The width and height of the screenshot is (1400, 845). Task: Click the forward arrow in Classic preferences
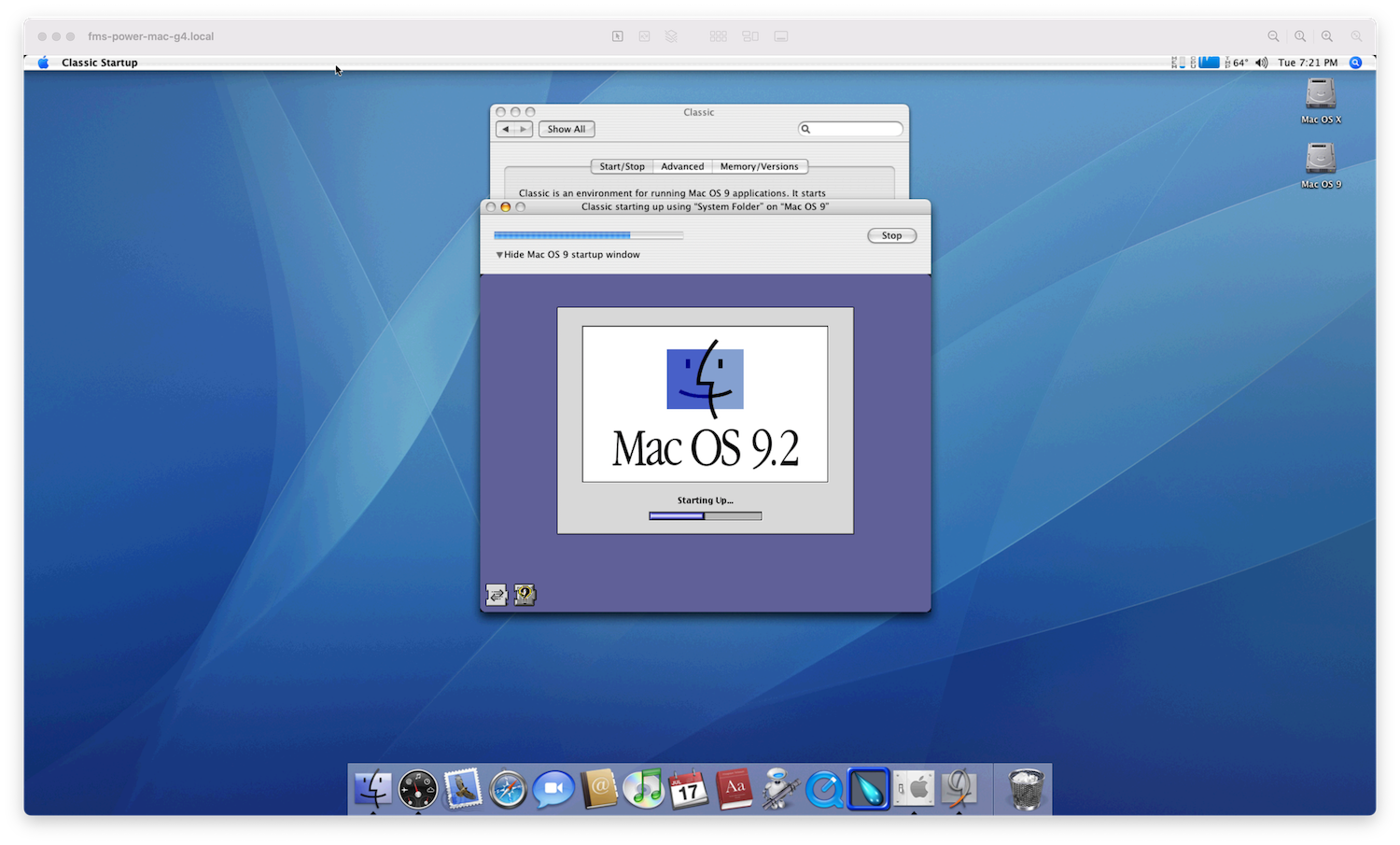[x=524, y=129]
